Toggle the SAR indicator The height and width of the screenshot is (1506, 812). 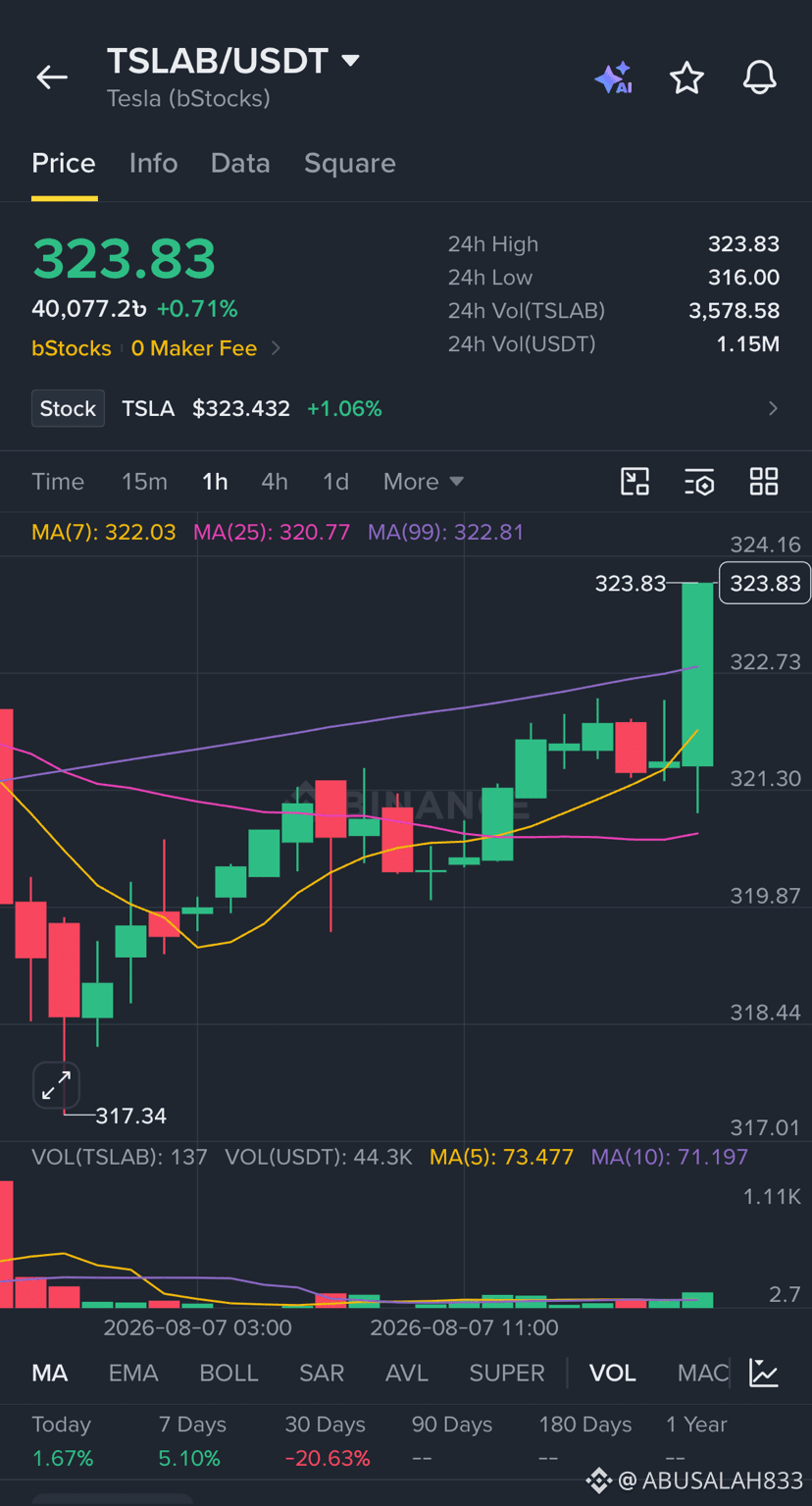(x=322, y=1373)
